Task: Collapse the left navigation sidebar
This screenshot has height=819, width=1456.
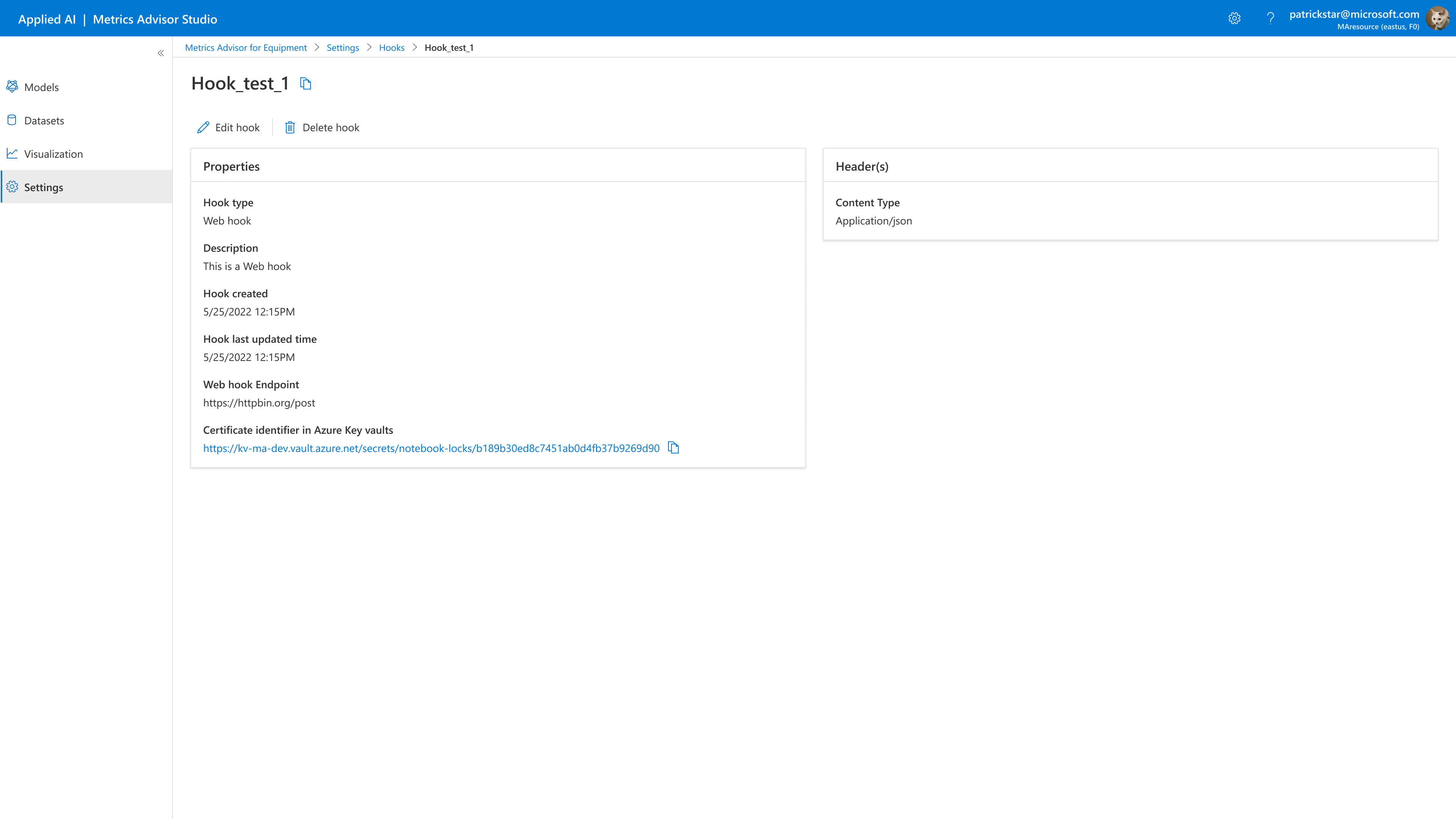Action: 160,53
